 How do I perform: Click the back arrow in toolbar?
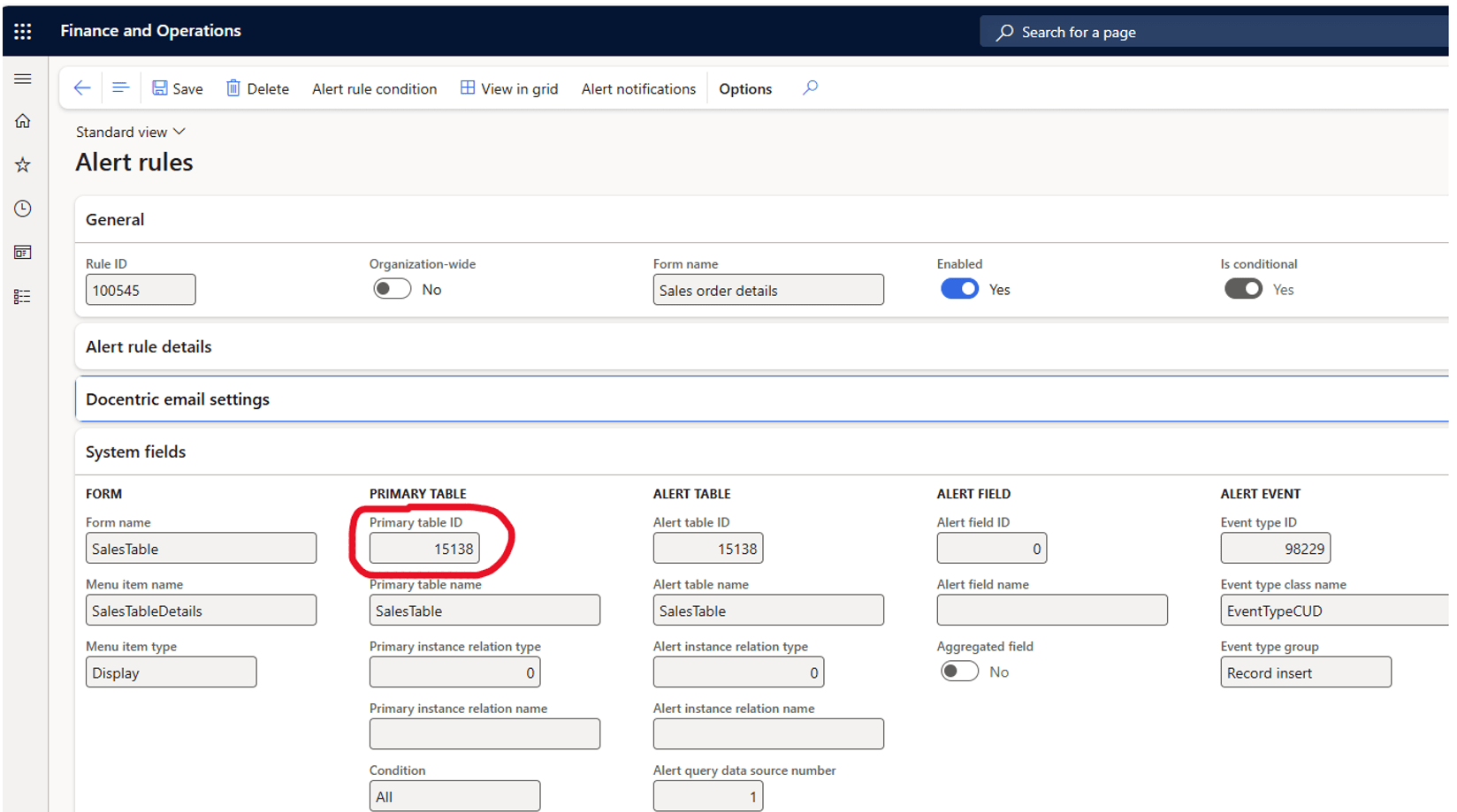tap(82, 88)
